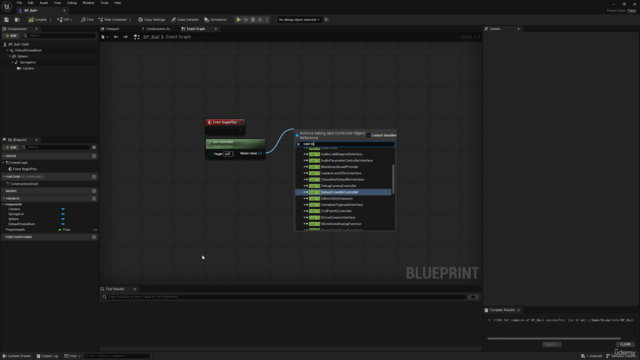Navigate back in graph history
Screen dimensions: 640x360
(116, 37)
